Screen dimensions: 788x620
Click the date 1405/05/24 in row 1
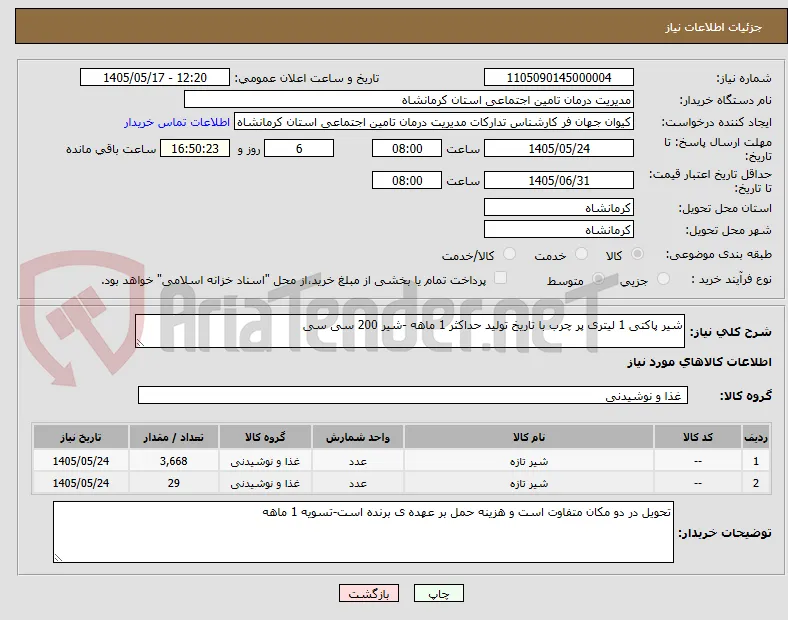80,461
